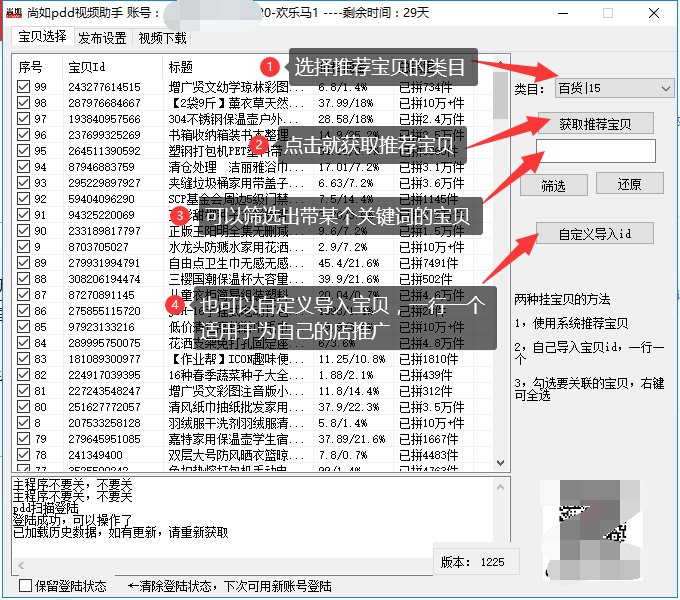The width and height of the screenshot is (680, 600).
Task: Uncheck the checkbox for row 81
Action: (x=23, y=391)
